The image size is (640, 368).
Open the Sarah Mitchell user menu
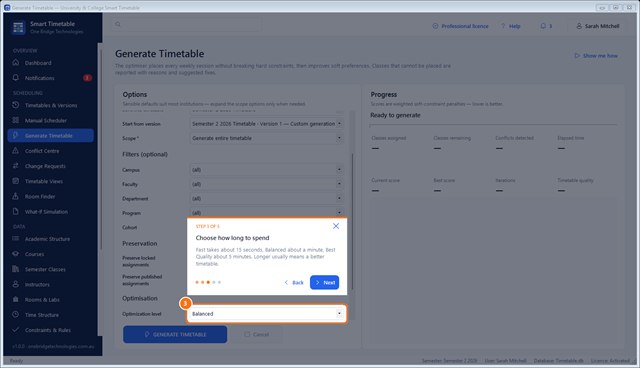(598, 26)
